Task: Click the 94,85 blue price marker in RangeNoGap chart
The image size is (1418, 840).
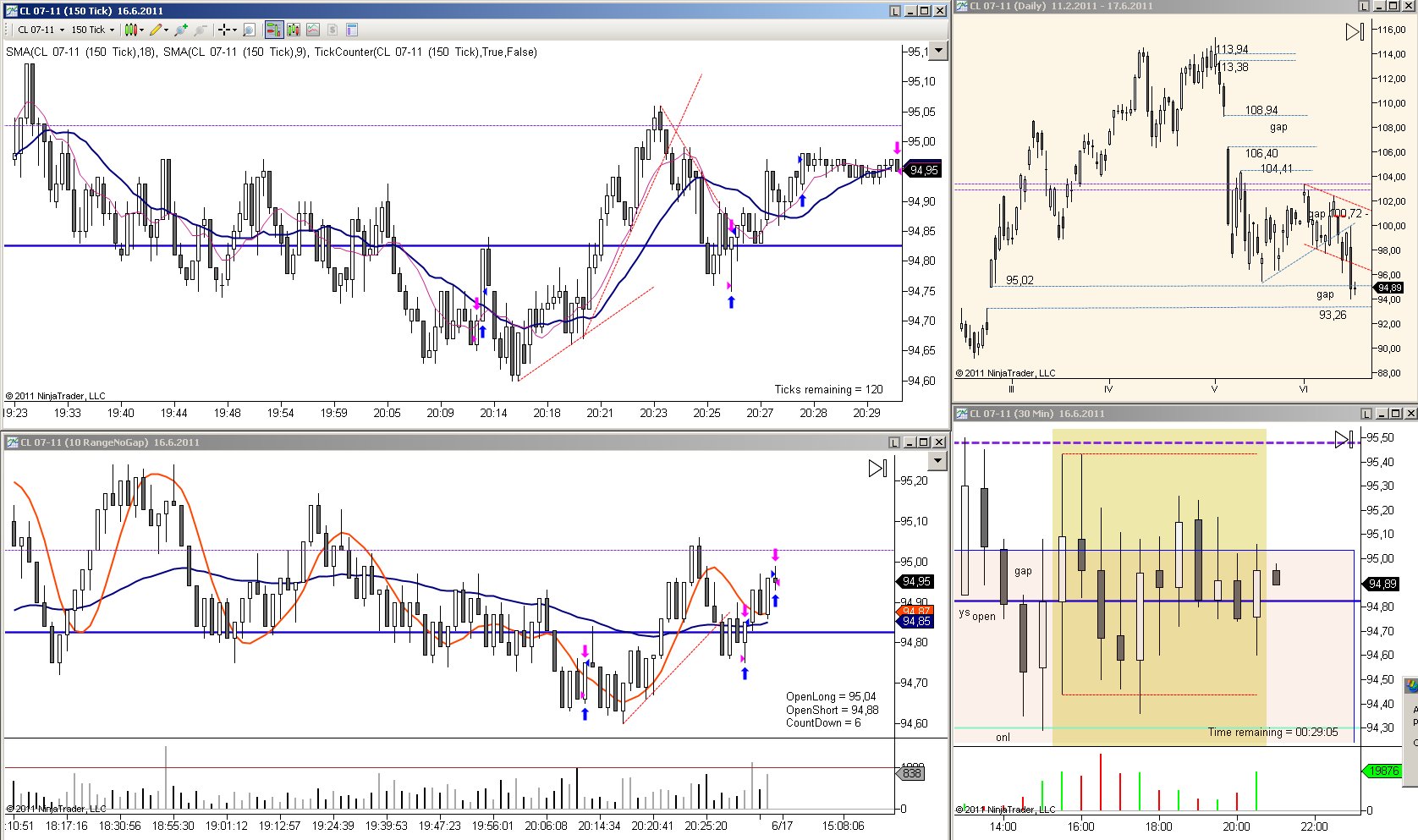Action: click(915, 621)
